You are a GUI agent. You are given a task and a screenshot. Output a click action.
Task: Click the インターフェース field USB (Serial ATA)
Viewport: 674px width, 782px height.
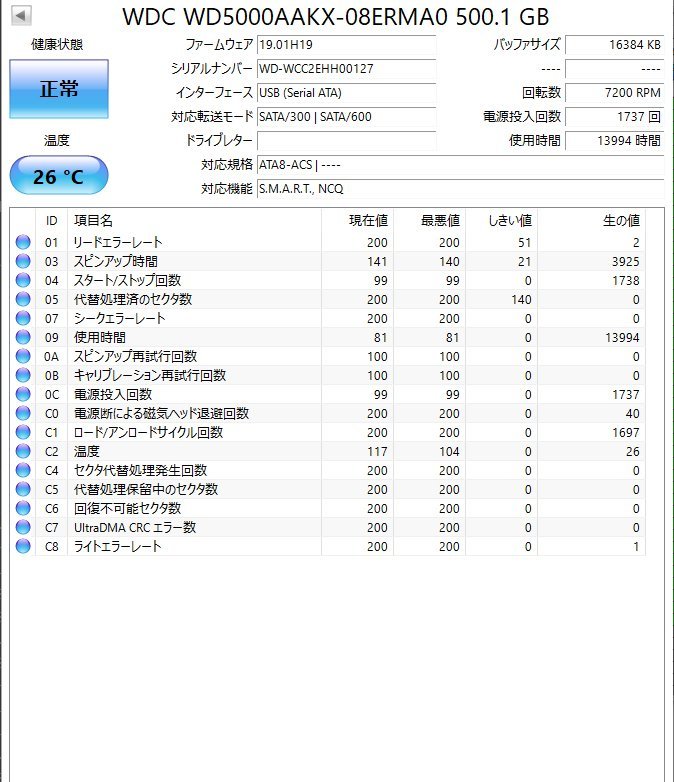(x=346, y=92)
